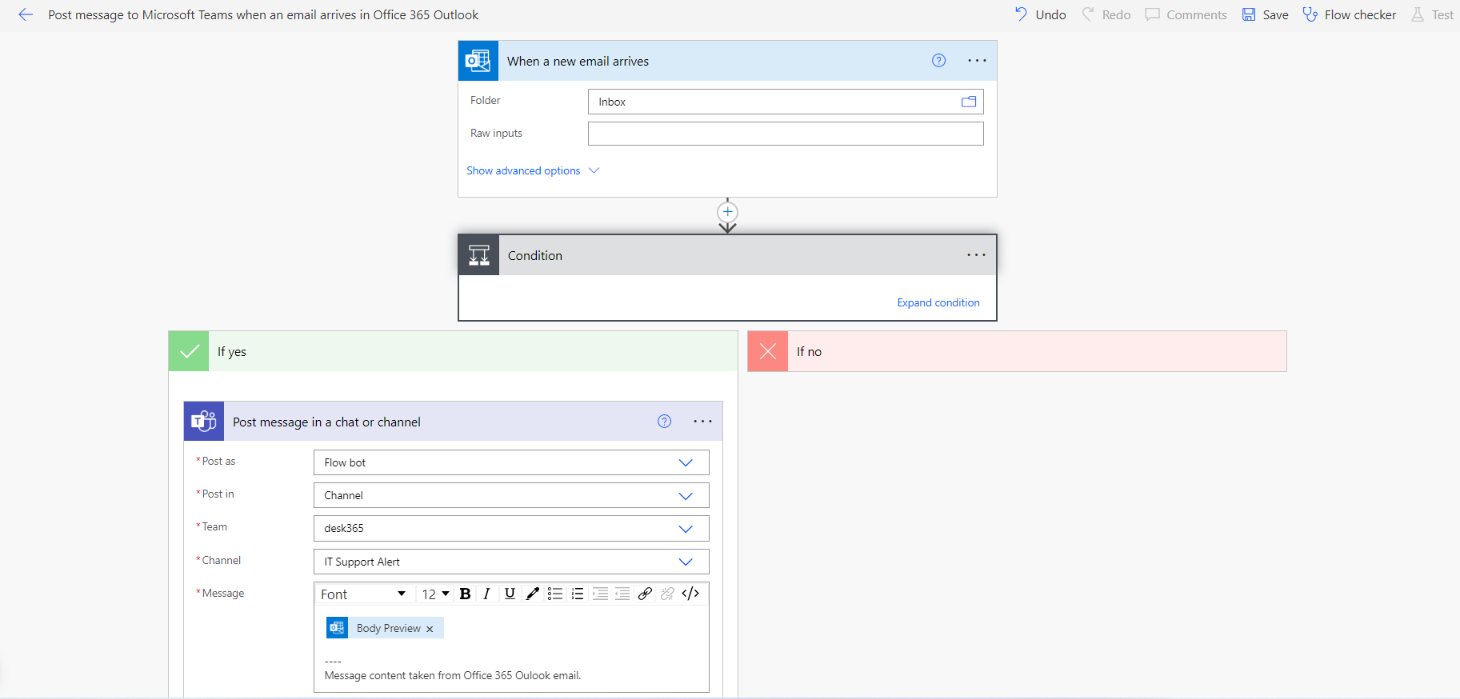Screen dimensions: 1460x699
Task: Open help for the email trigger card
Action: [938, 60]
